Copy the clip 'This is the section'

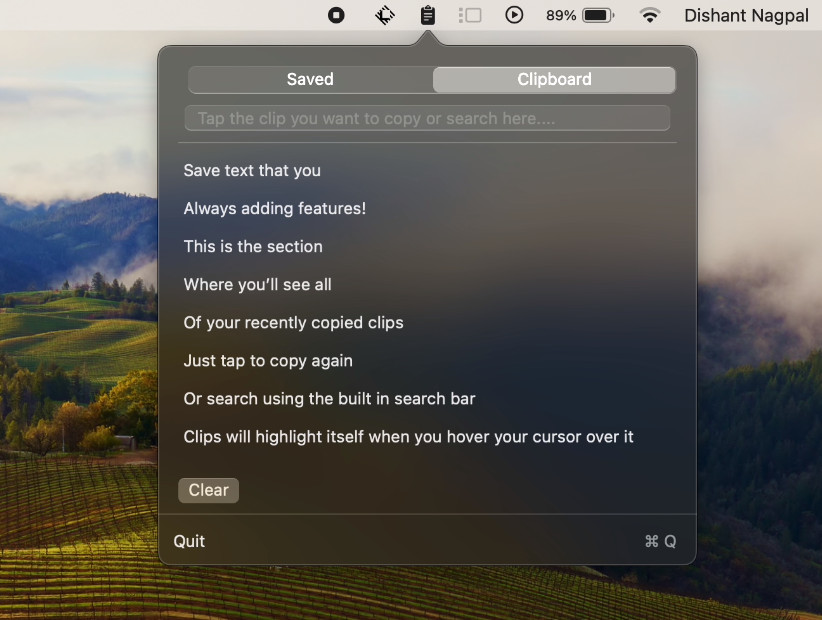click(x=253, y=247)
